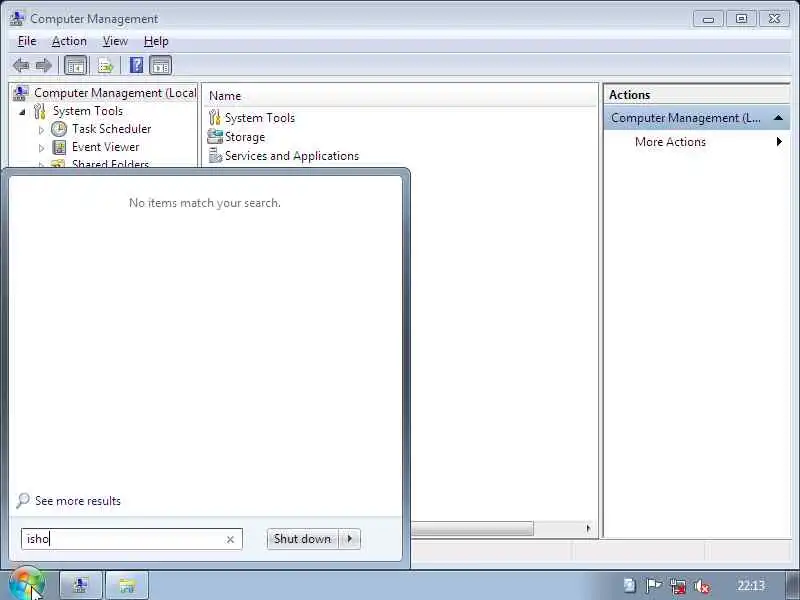Select Task Scheduler in the tree
Image resolution: width=800 pixels, height=600 pixels.
point(111,129)
